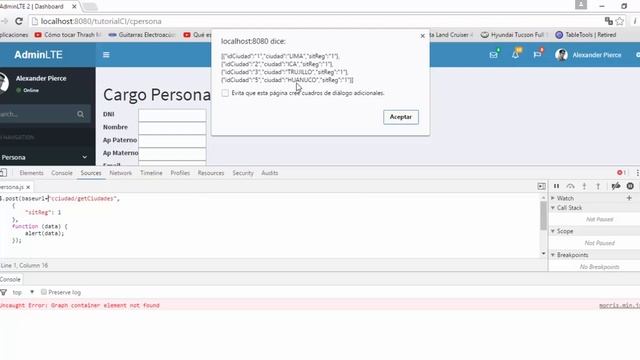Click the Ap Paterno input field
Image resolution: width=640 pixels, height=360 pixels.
coord(172,141)
